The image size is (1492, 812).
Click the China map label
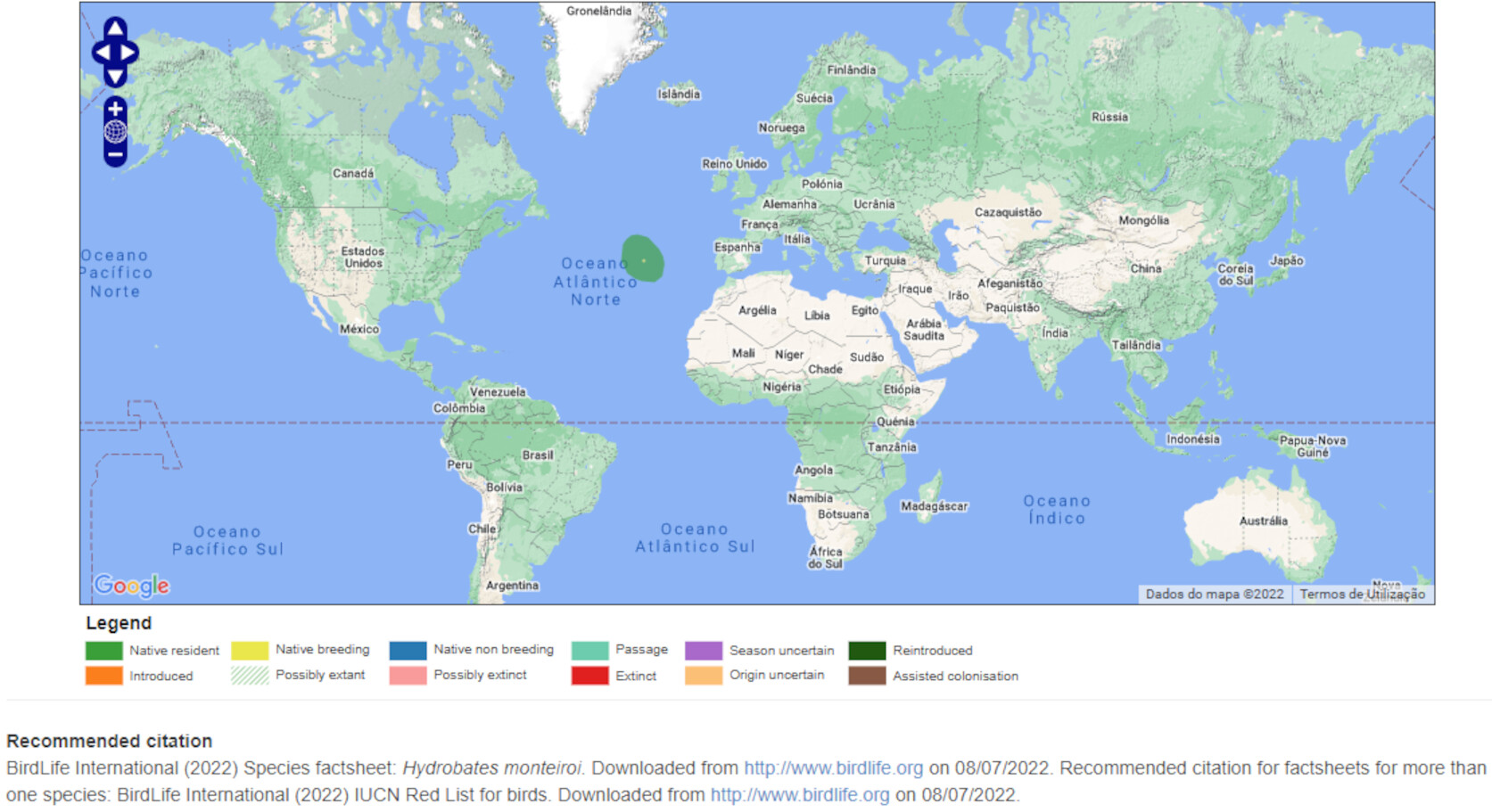1146,268
